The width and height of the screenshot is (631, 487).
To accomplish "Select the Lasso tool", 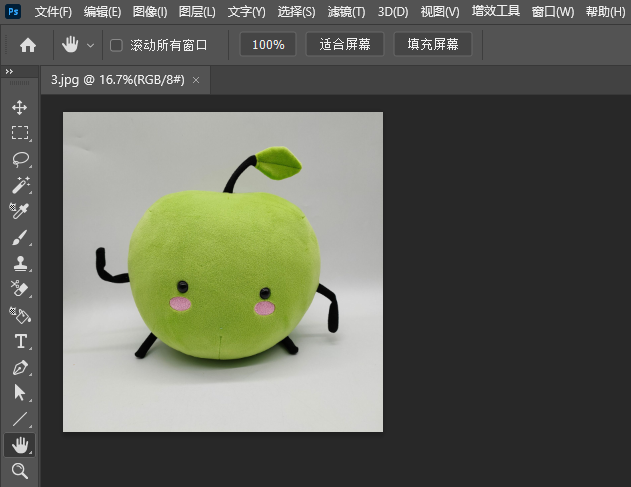I will coord(20,159).
